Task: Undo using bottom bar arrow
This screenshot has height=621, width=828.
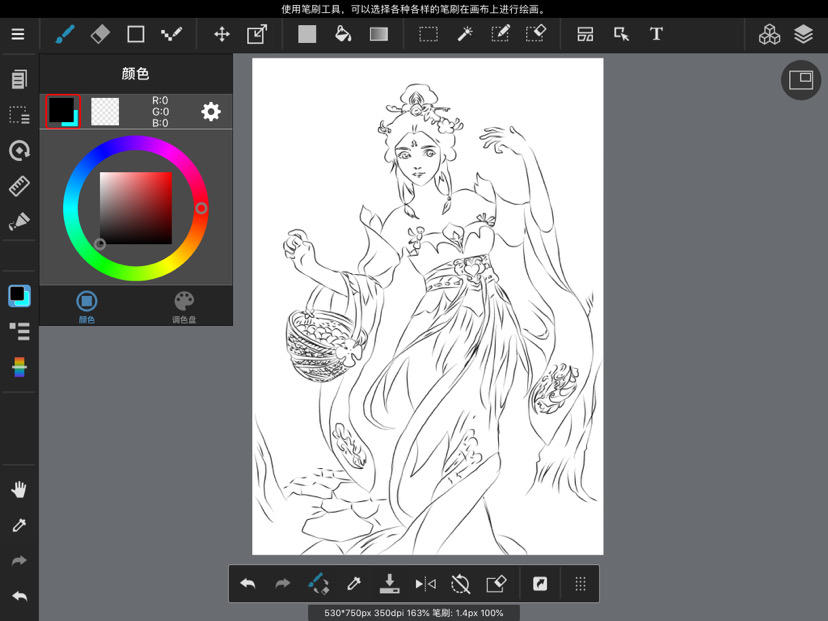Action: [248, 584]
